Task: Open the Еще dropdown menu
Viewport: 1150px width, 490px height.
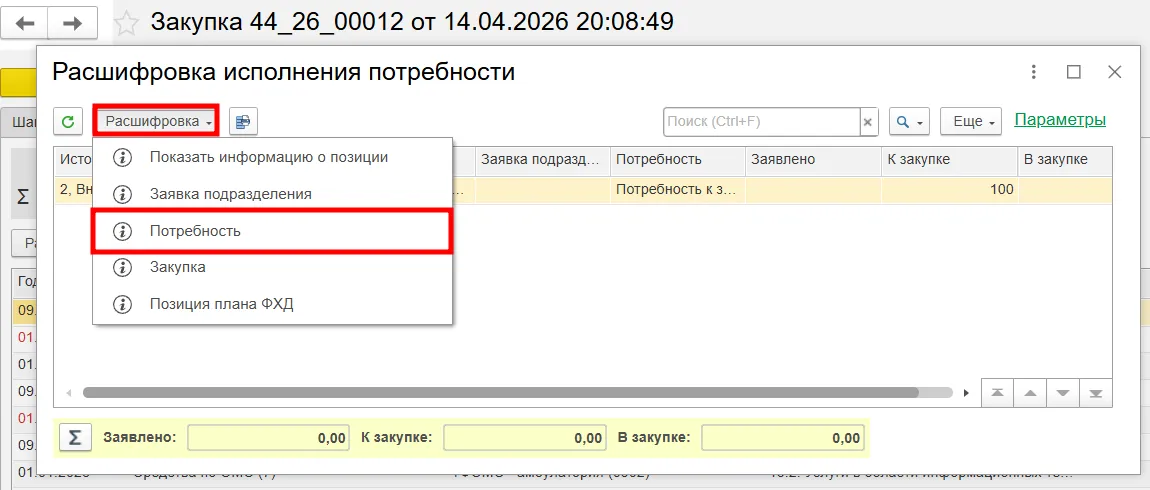Action: (971, 122)
